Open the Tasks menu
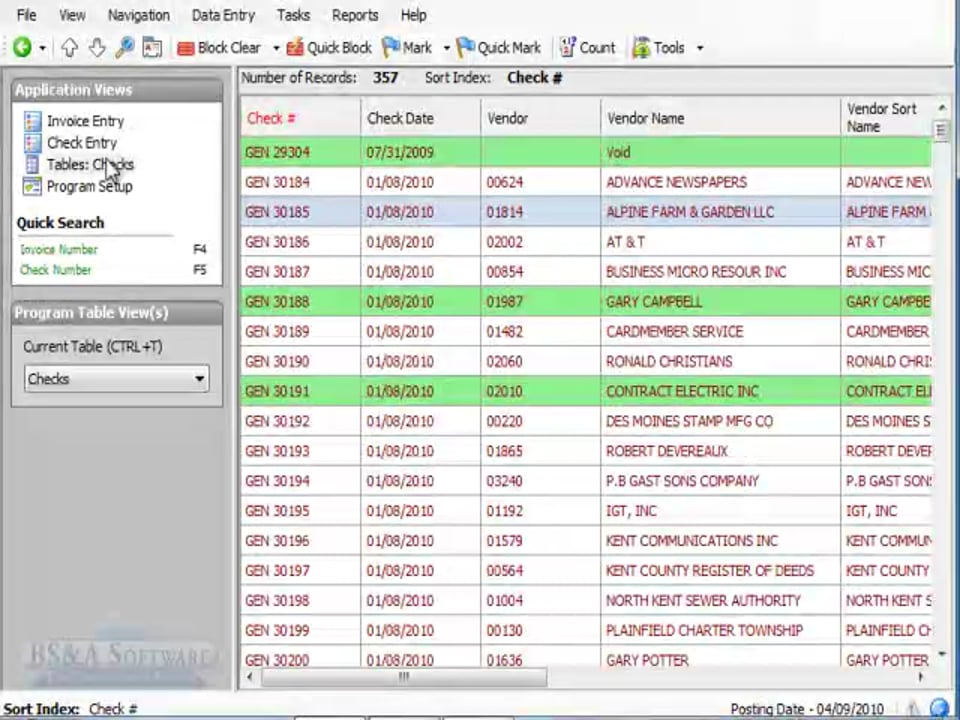Screen dimensions: 960x720 coord(293,15)
